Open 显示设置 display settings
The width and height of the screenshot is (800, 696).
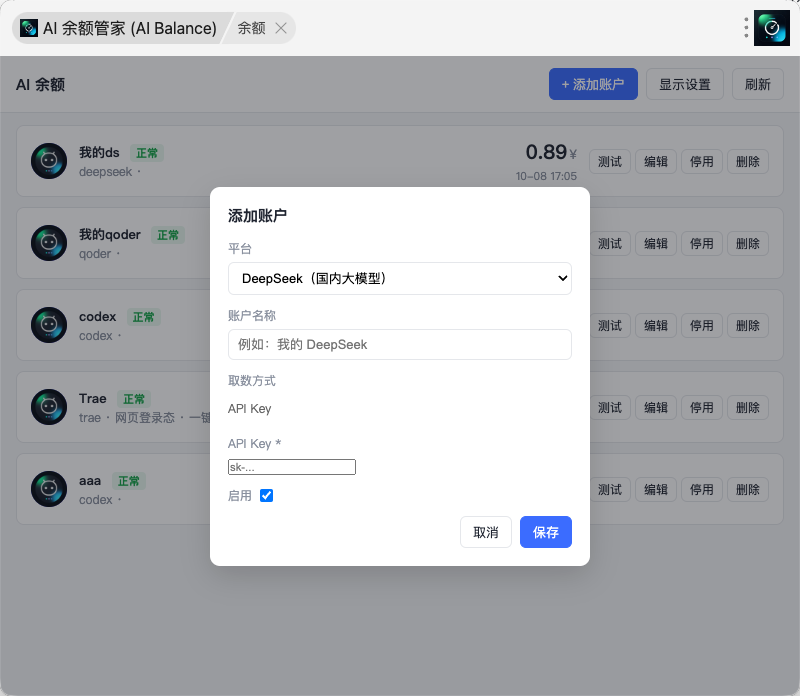coord(685,84)
